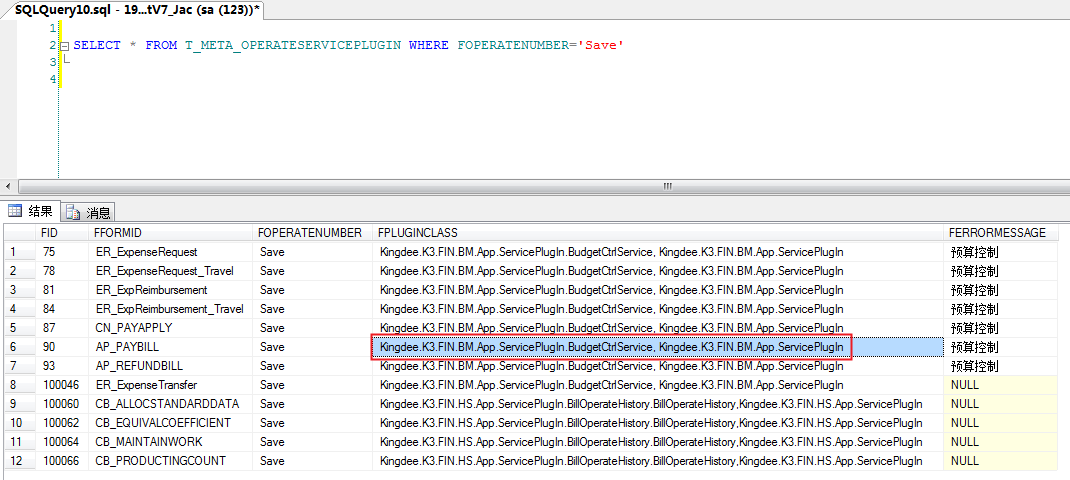
Task: Click the CN_PAYAPPLY cell
Action: tap(171, 328)
